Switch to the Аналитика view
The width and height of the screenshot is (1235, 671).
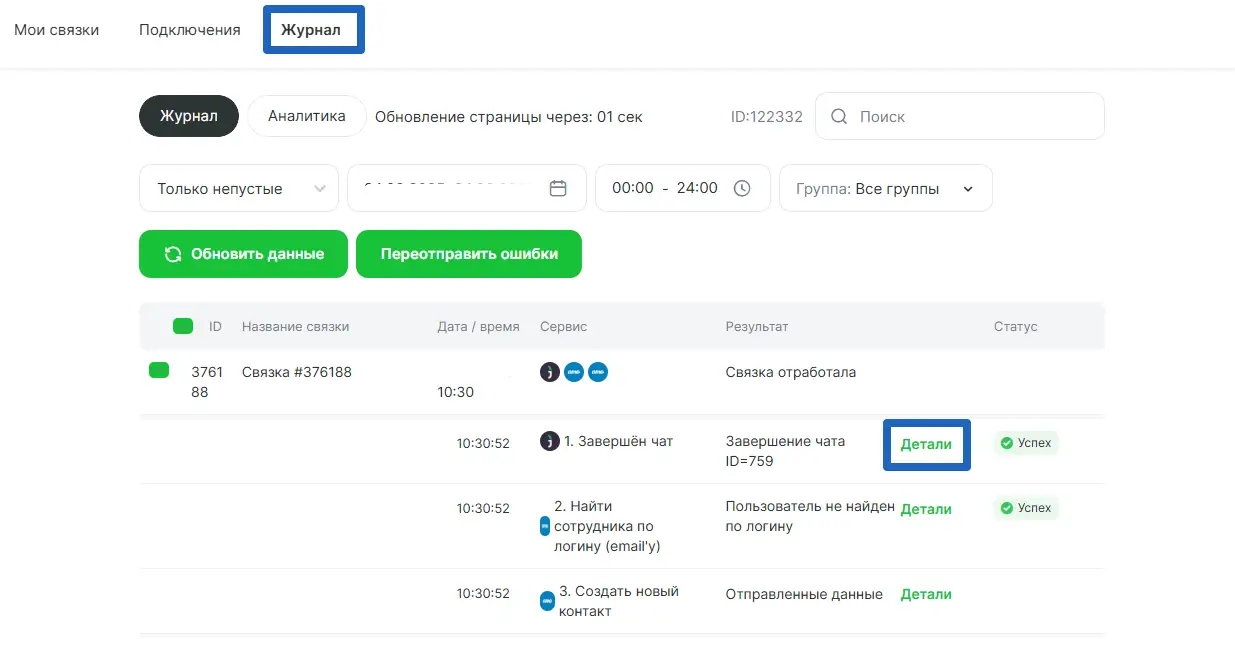[x=306, y=116]
